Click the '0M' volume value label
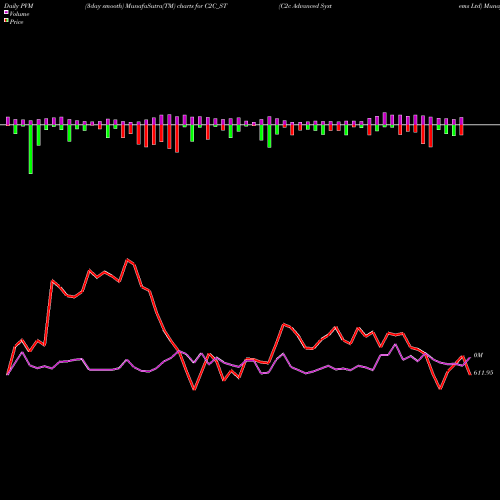 (x=478, y=355)
